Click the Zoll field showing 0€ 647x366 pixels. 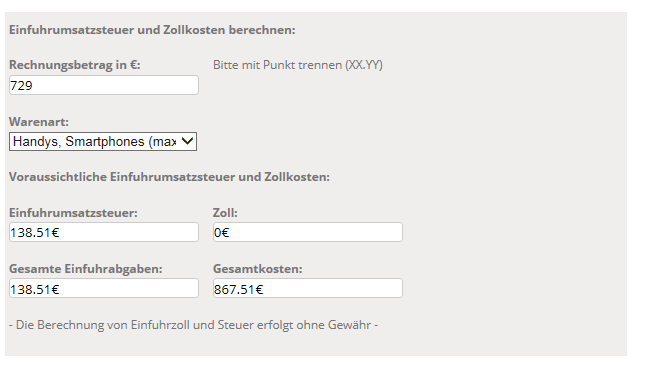307,232
